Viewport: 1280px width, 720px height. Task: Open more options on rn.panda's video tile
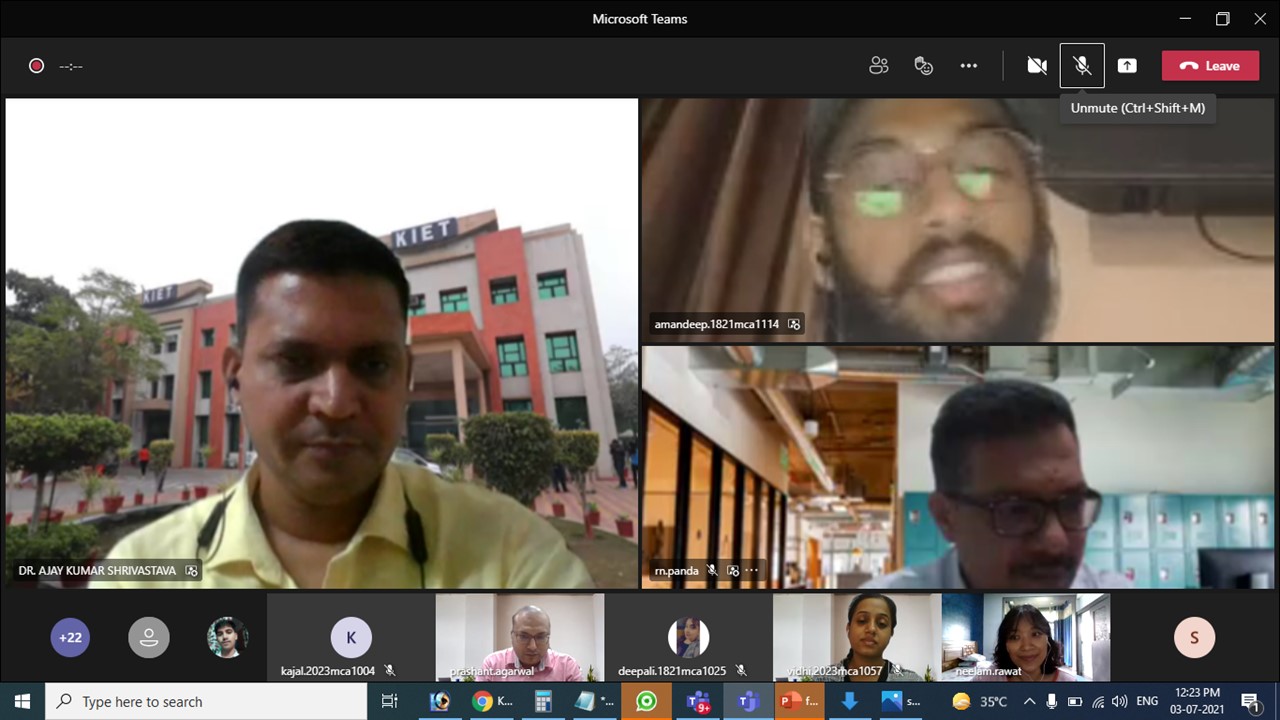click(x=752, y=571)
